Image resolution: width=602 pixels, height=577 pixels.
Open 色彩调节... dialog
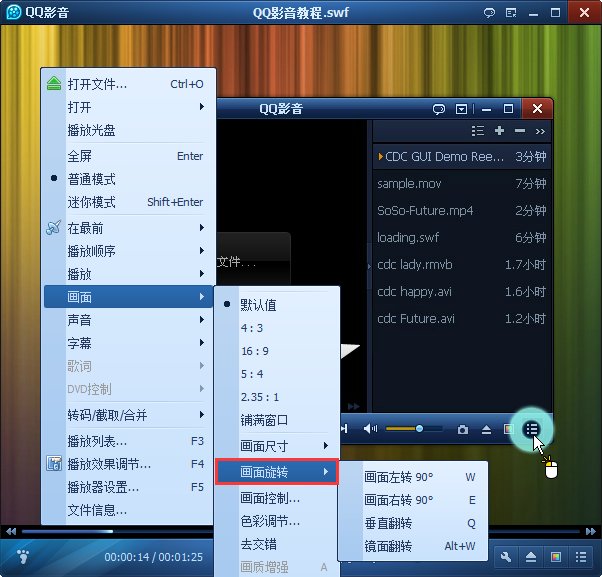point(277,521)
